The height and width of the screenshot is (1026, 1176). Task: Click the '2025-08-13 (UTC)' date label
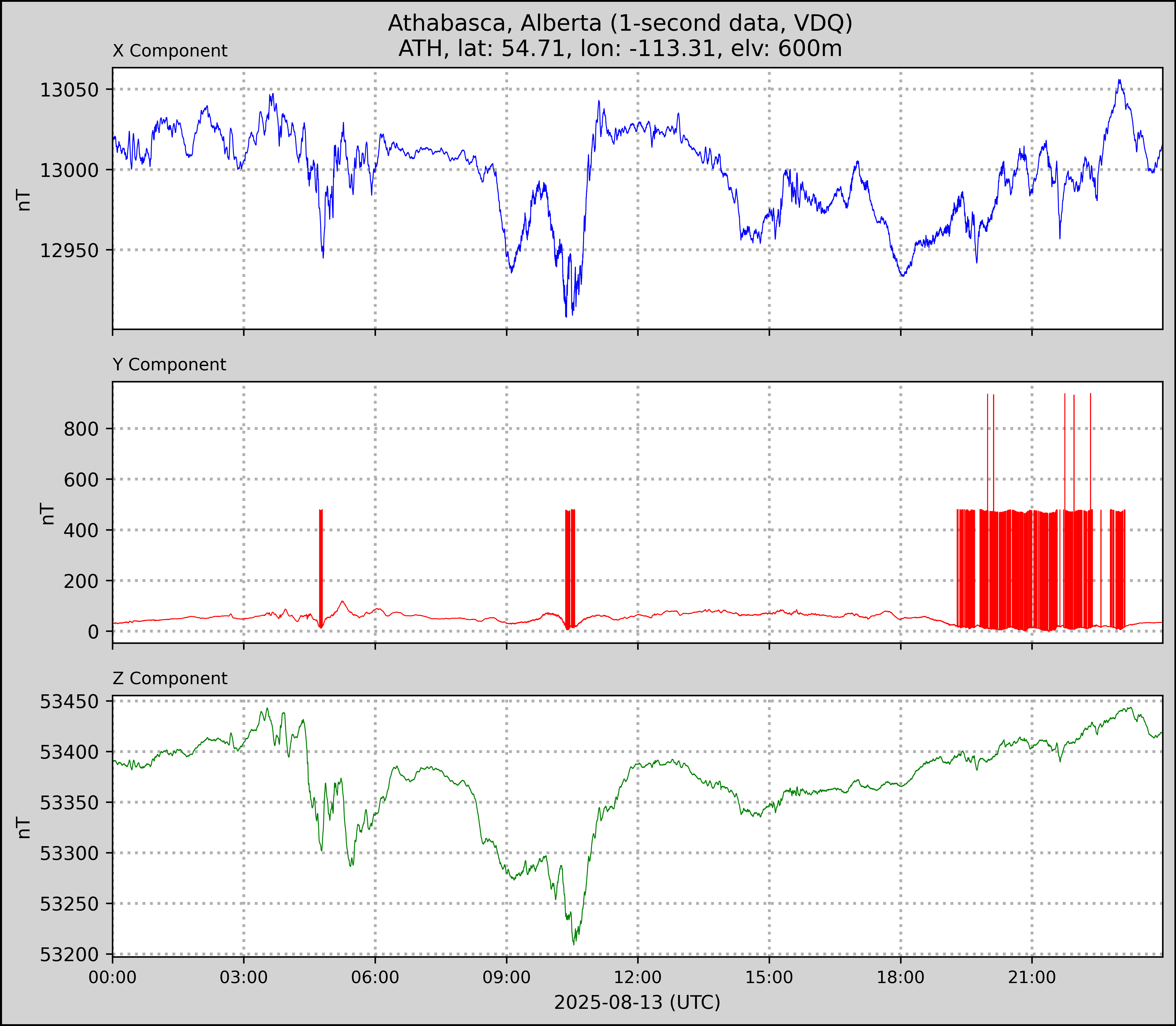[x=637, y=1003]
